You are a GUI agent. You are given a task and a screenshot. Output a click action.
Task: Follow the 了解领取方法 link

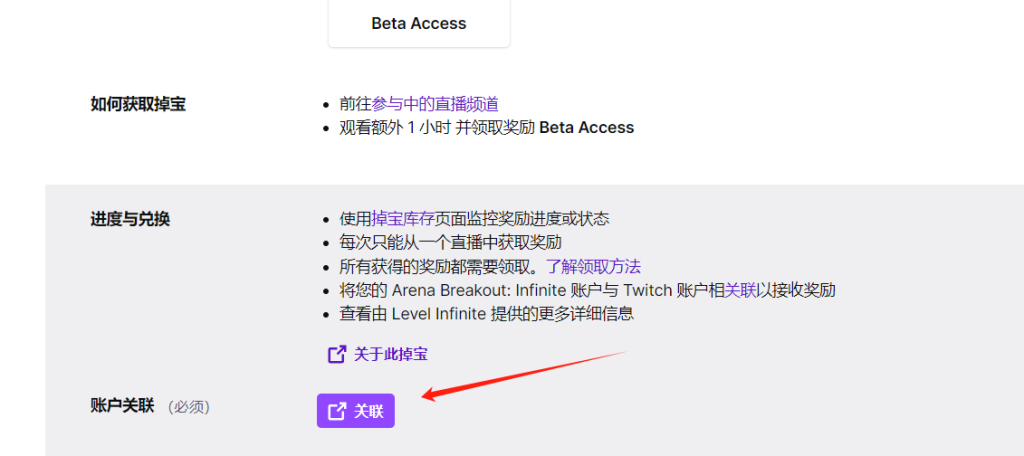[594, 267]
